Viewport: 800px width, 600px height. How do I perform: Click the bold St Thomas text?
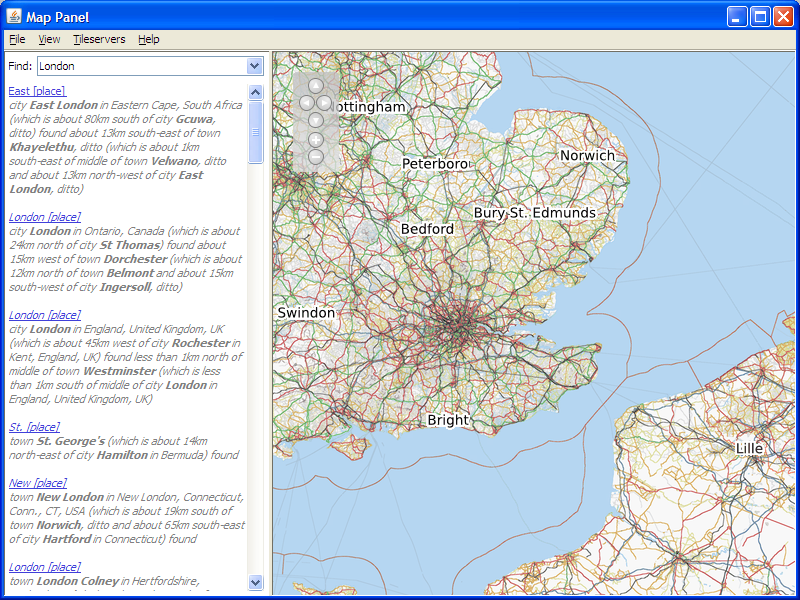point(130,245)
